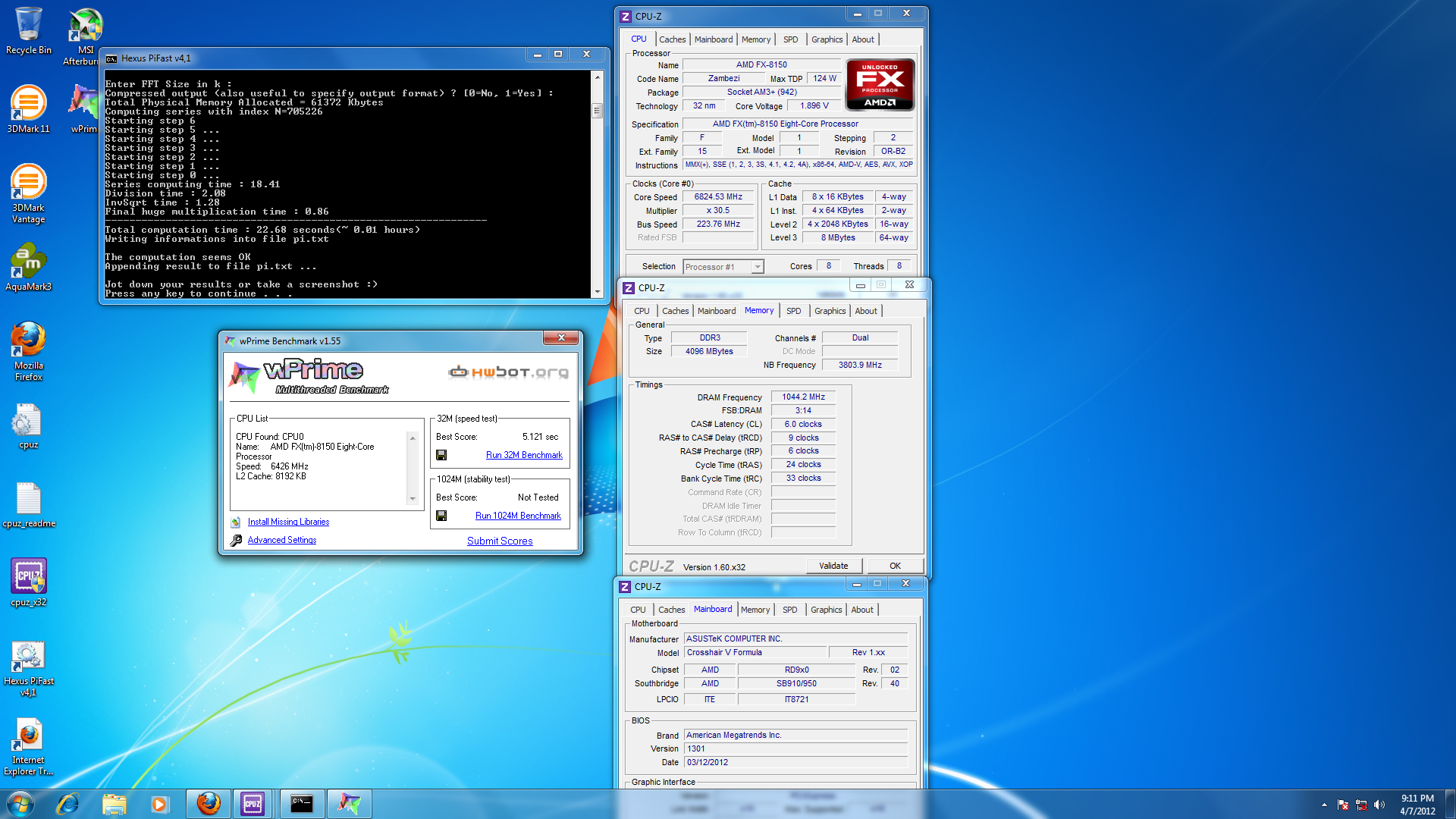Click the taskbar clock showing 9:11 PM
This screenshot has width=1456, height=819.
click(1417, 805)
